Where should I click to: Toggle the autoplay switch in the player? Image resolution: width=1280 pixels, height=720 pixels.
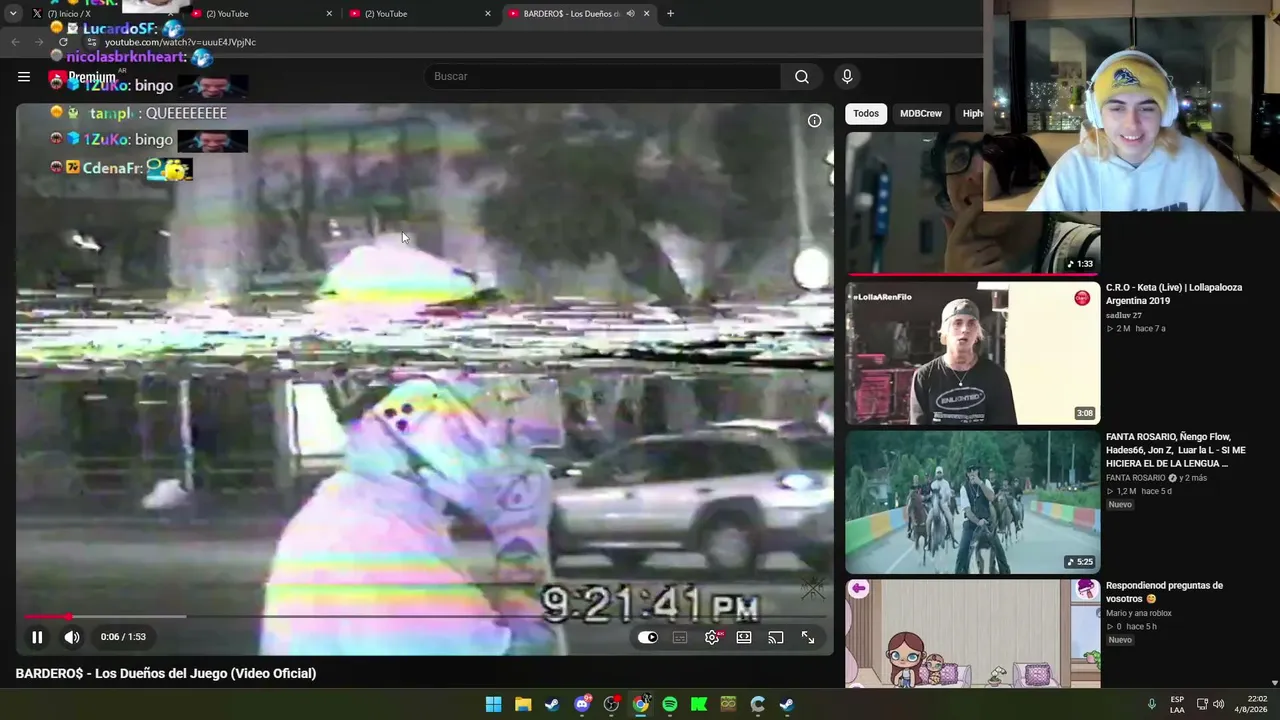pyautogui.click(x=648, y=637)
